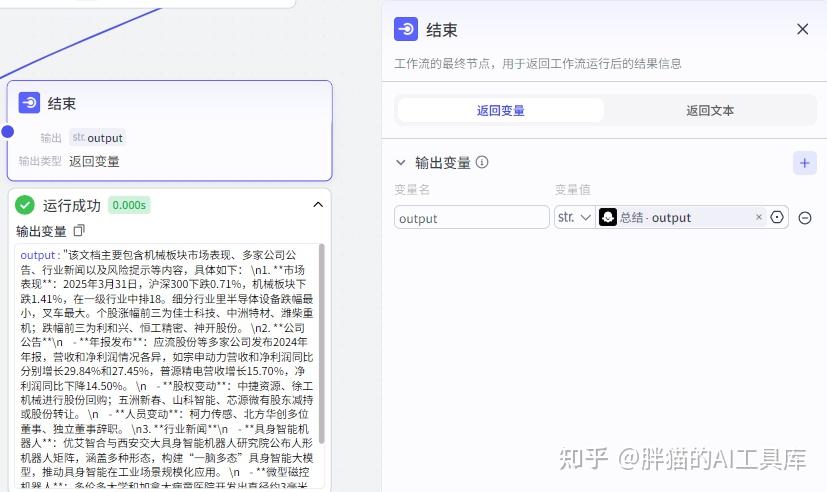Screen dimensions: 827x492
Task: Click the output result text area
Action: (x=167, y=366)
